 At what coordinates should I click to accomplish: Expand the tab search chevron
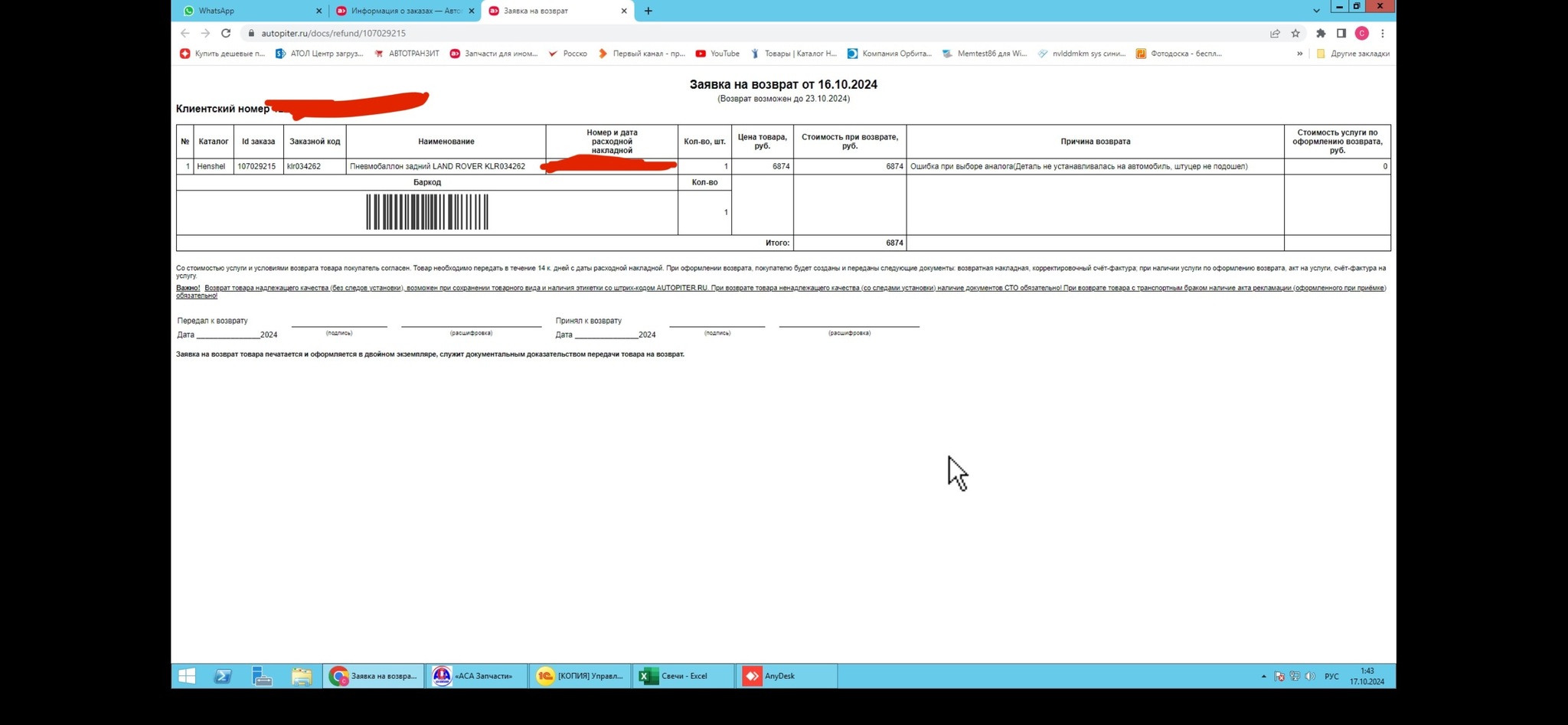pos(1316,11)
